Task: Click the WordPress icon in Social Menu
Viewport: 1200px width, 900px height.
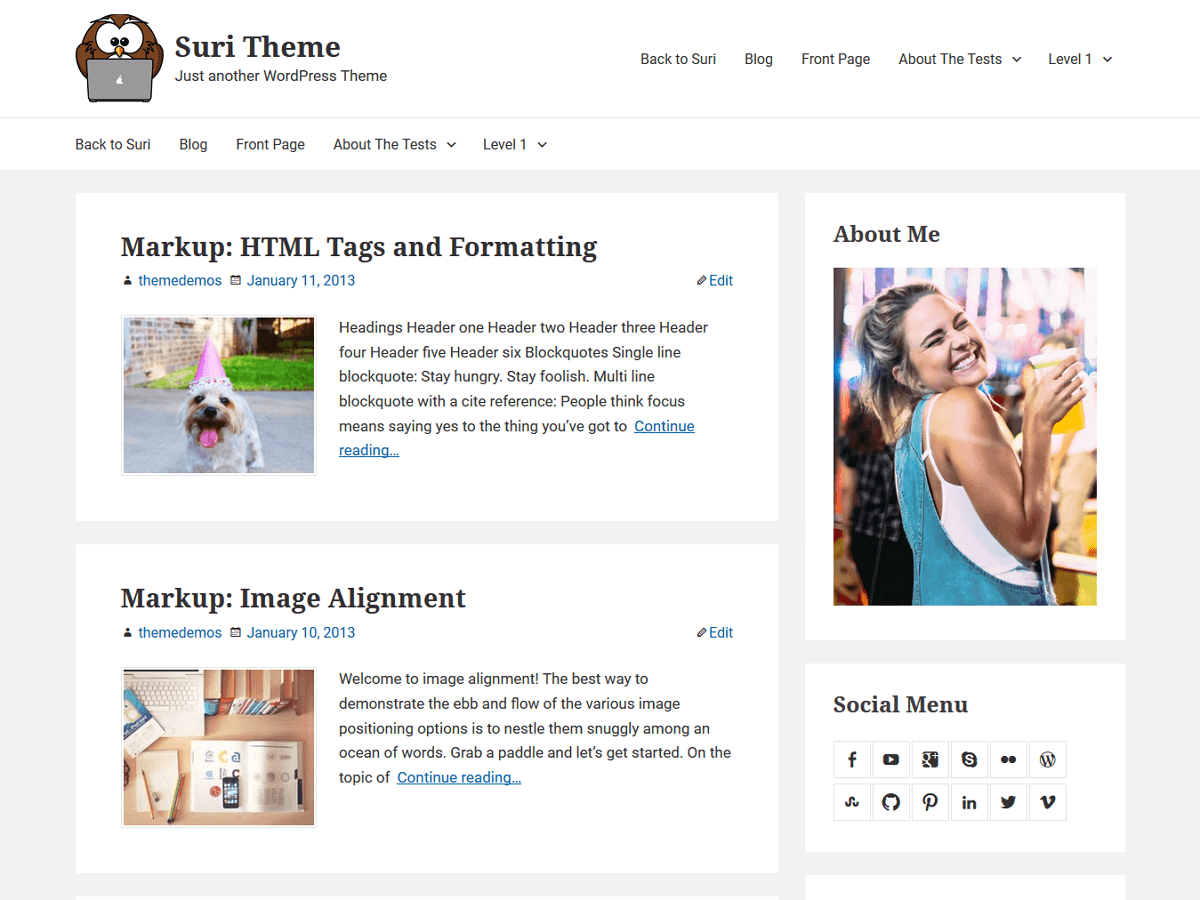Action: coord(1048,759)
